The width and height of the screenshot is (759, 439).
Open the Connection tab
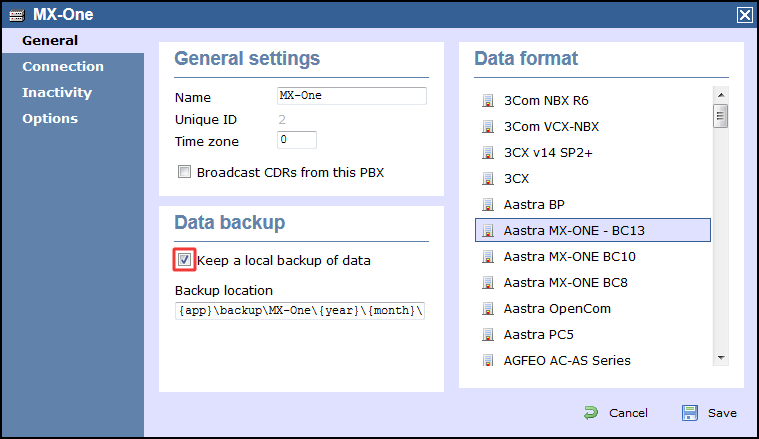pyautogui.click(x=63, y=67)
